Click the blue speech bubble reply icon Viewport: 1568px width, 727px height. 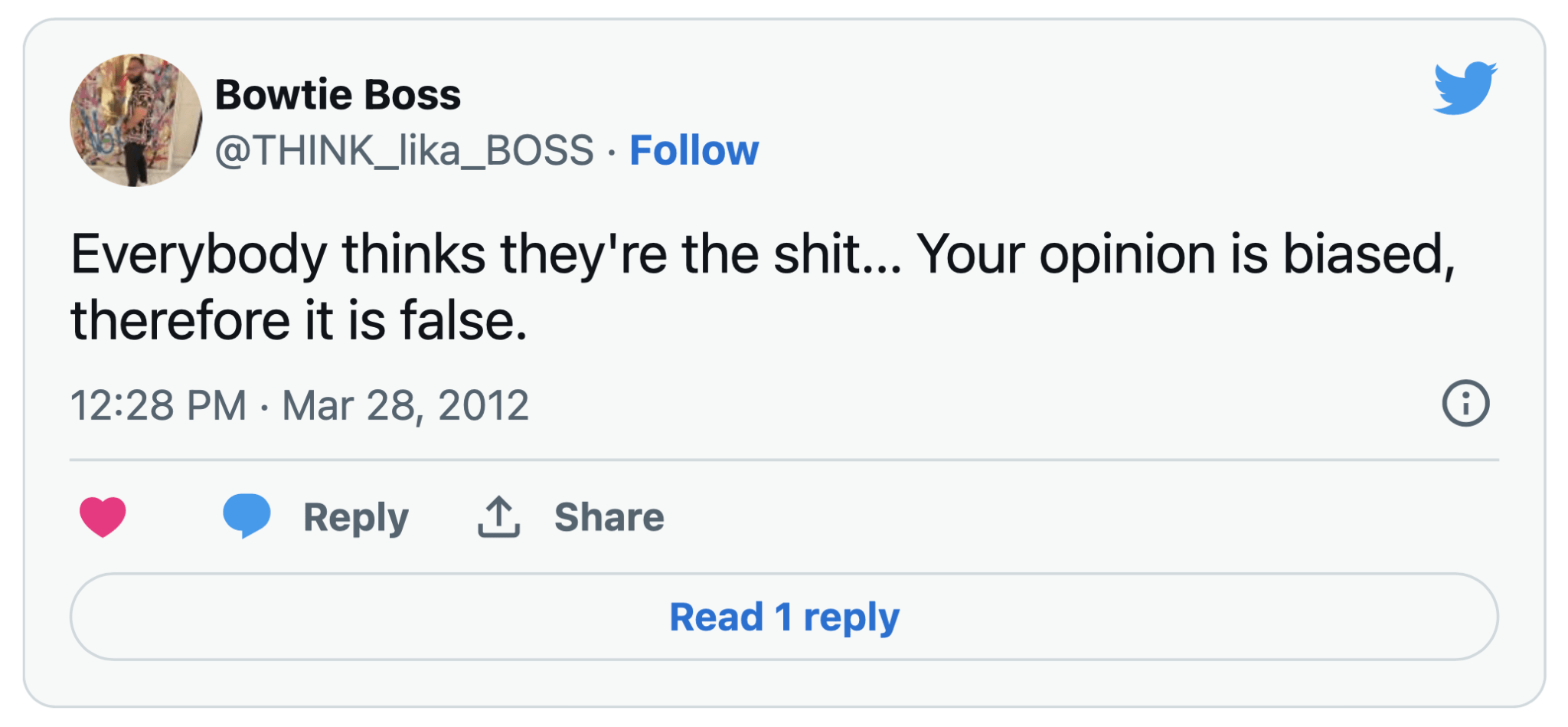(247, 516)
